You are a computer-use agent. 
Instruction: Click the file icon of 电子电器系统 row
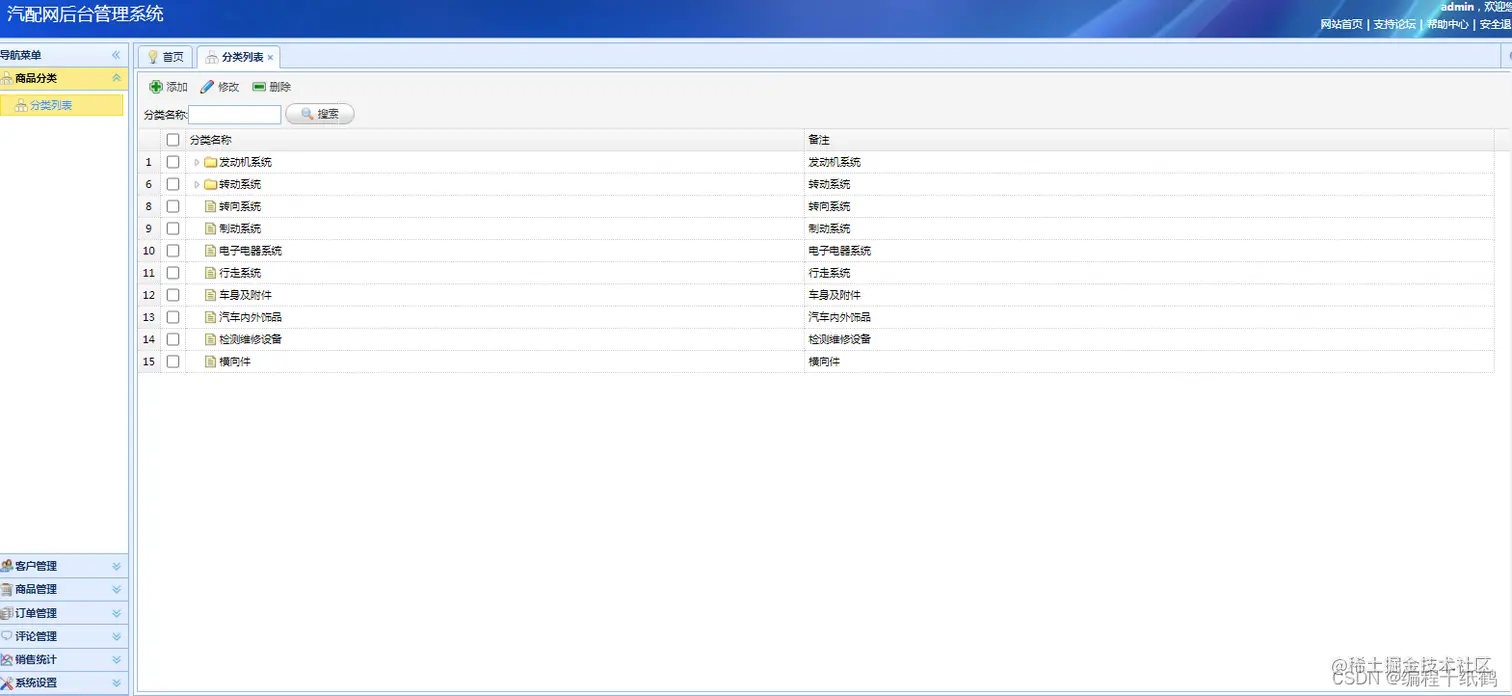coord(210,250)
